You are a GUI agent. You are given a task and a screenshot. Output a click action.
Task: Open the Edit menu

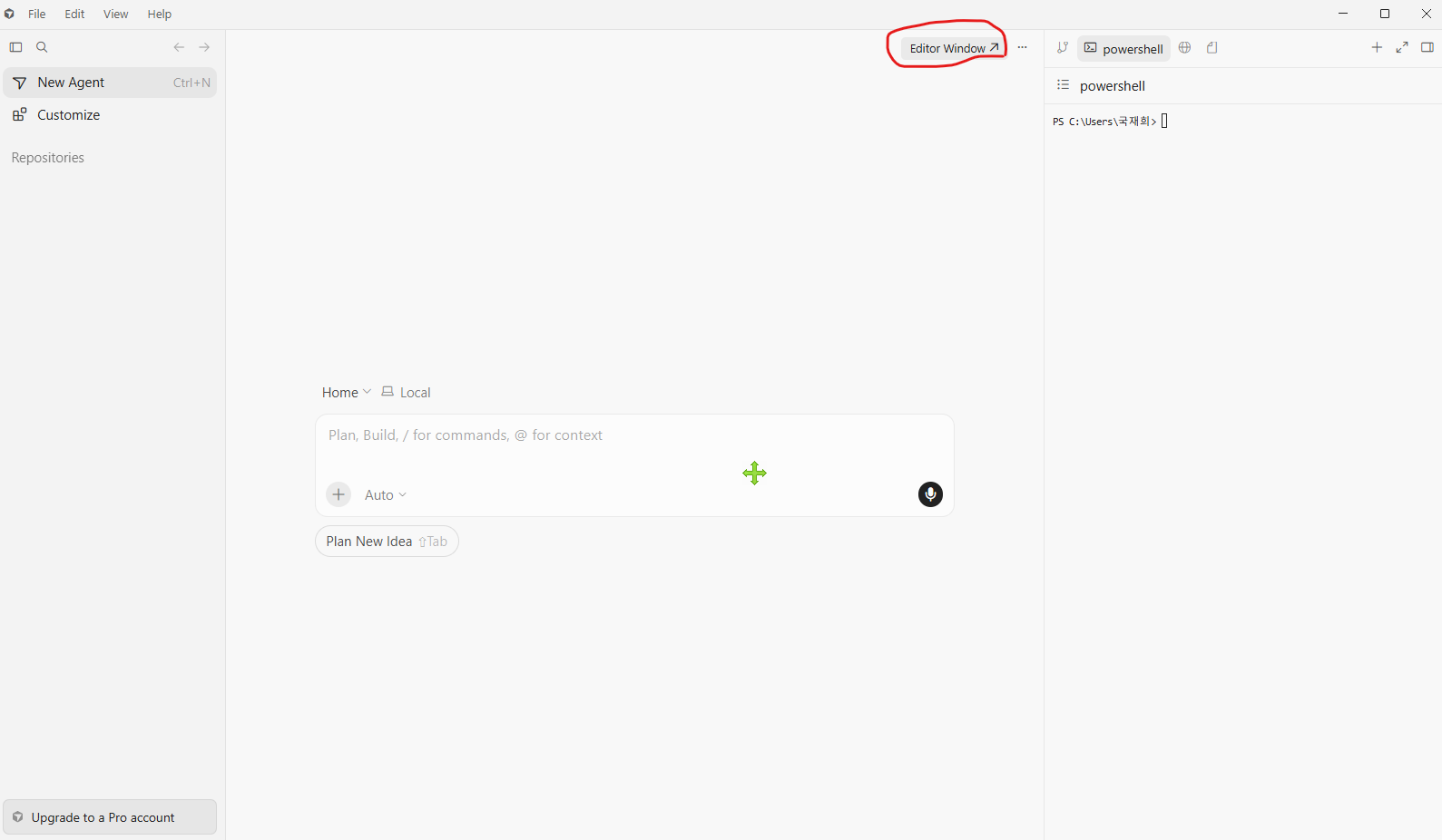[74, 14]
